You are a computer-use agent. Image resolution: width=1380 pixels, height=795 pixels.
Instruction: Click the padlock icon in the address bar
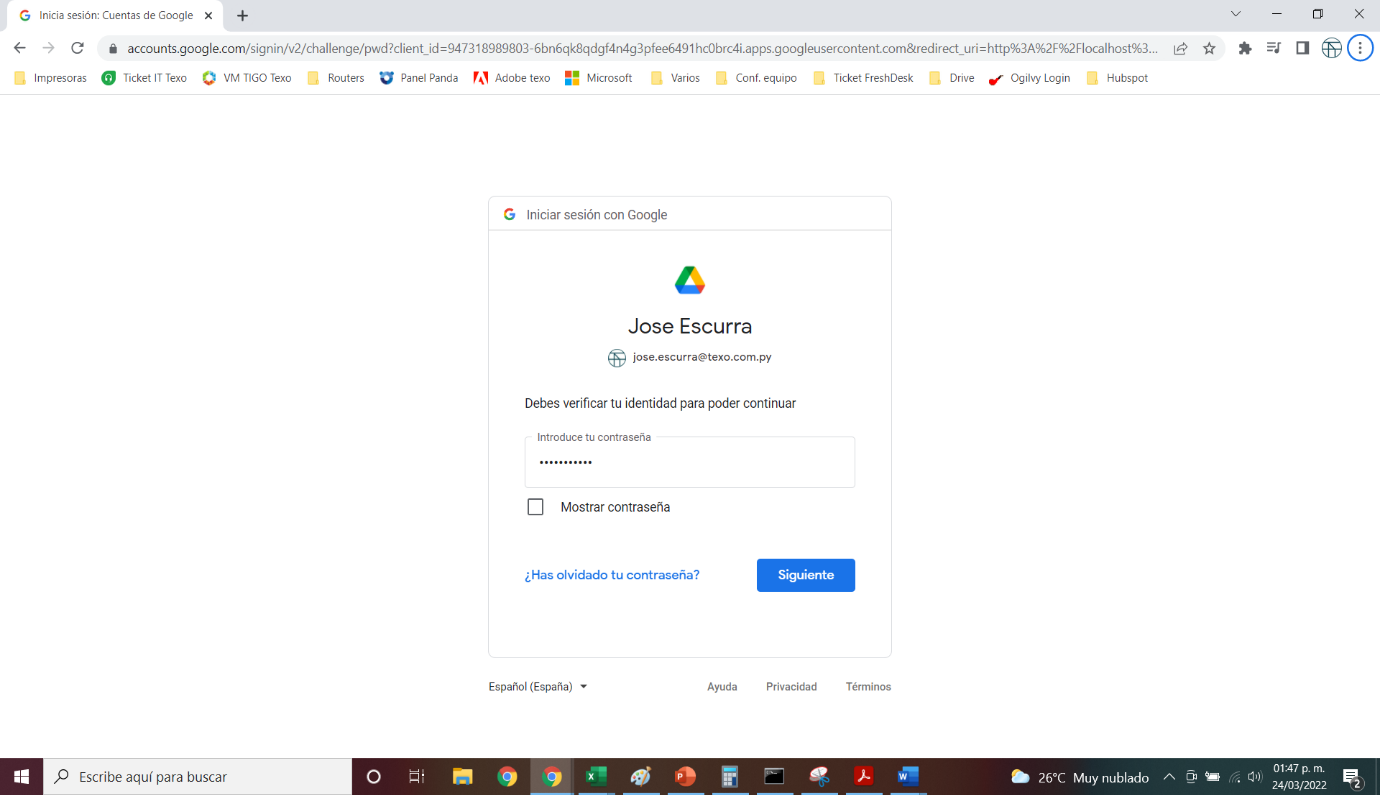113,48
